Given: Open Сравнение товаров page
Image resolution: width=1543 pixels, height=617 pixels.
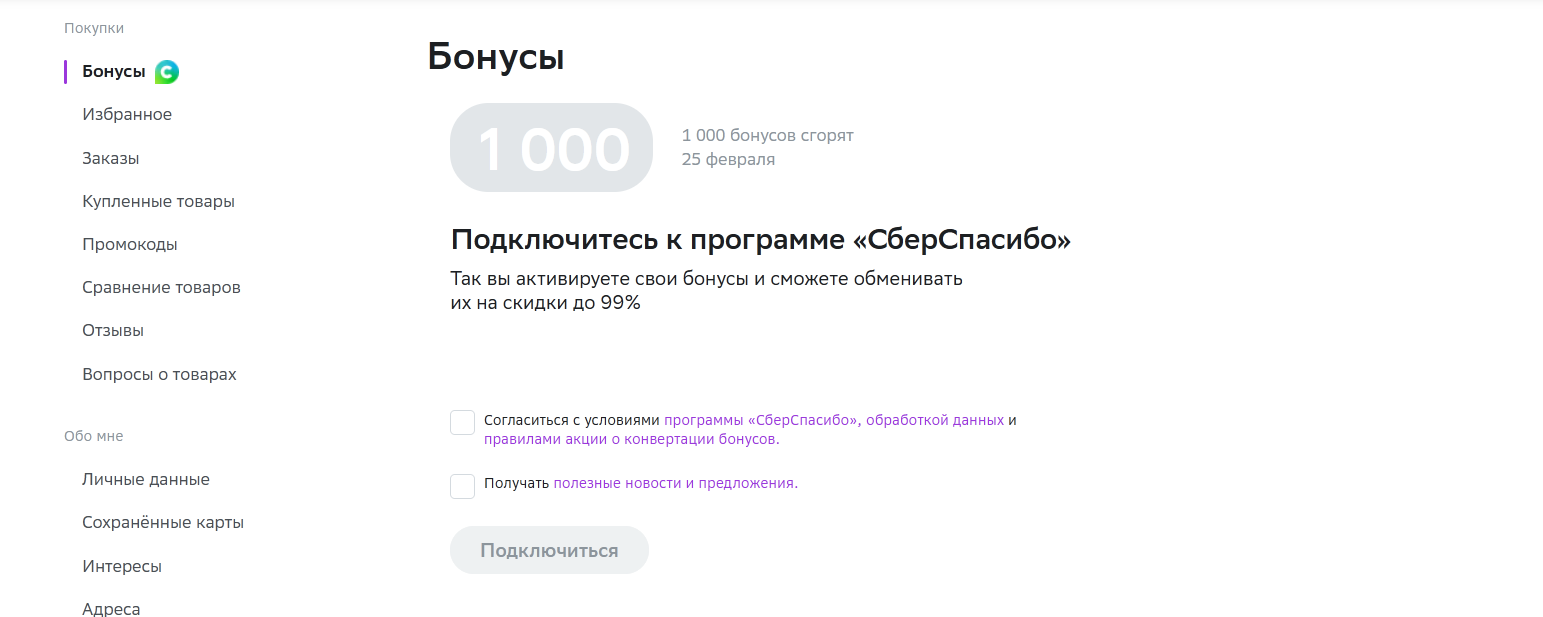Looking at the screenshot, I should 161,287.
